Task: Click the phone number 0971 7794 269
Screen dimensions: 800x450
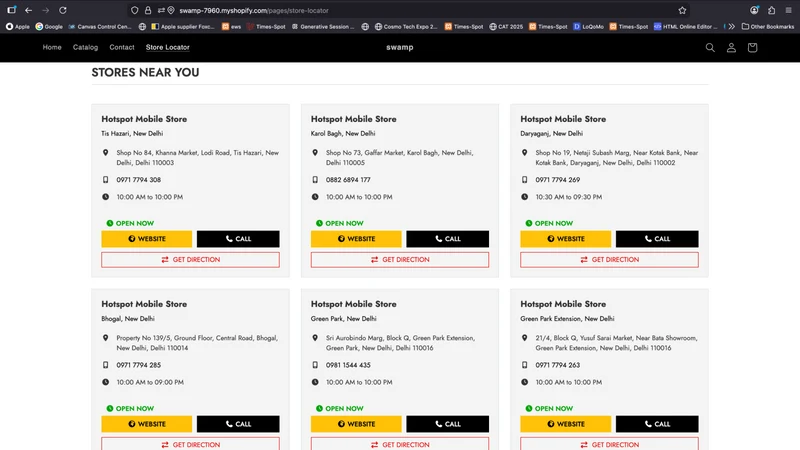Action: click(558, 180)
